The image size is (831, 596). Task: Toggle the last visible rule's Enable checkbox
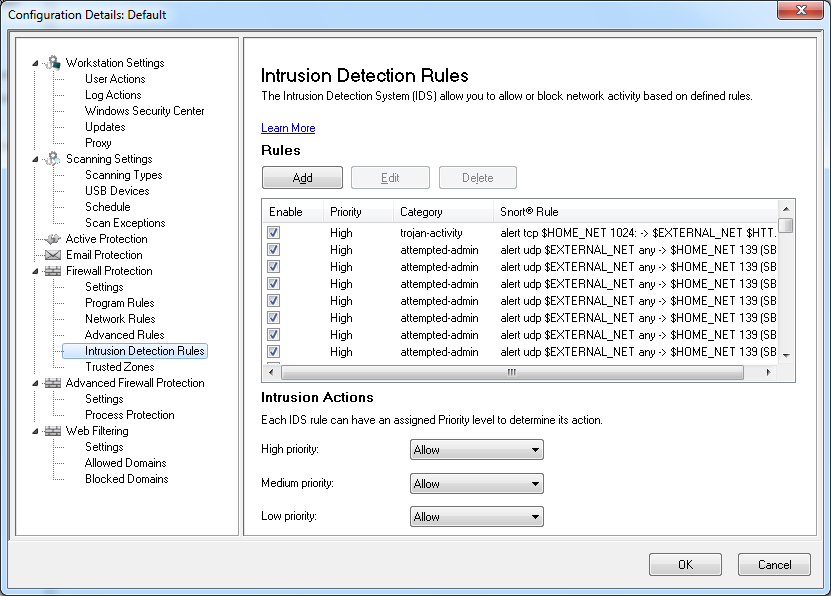(274, 352)
